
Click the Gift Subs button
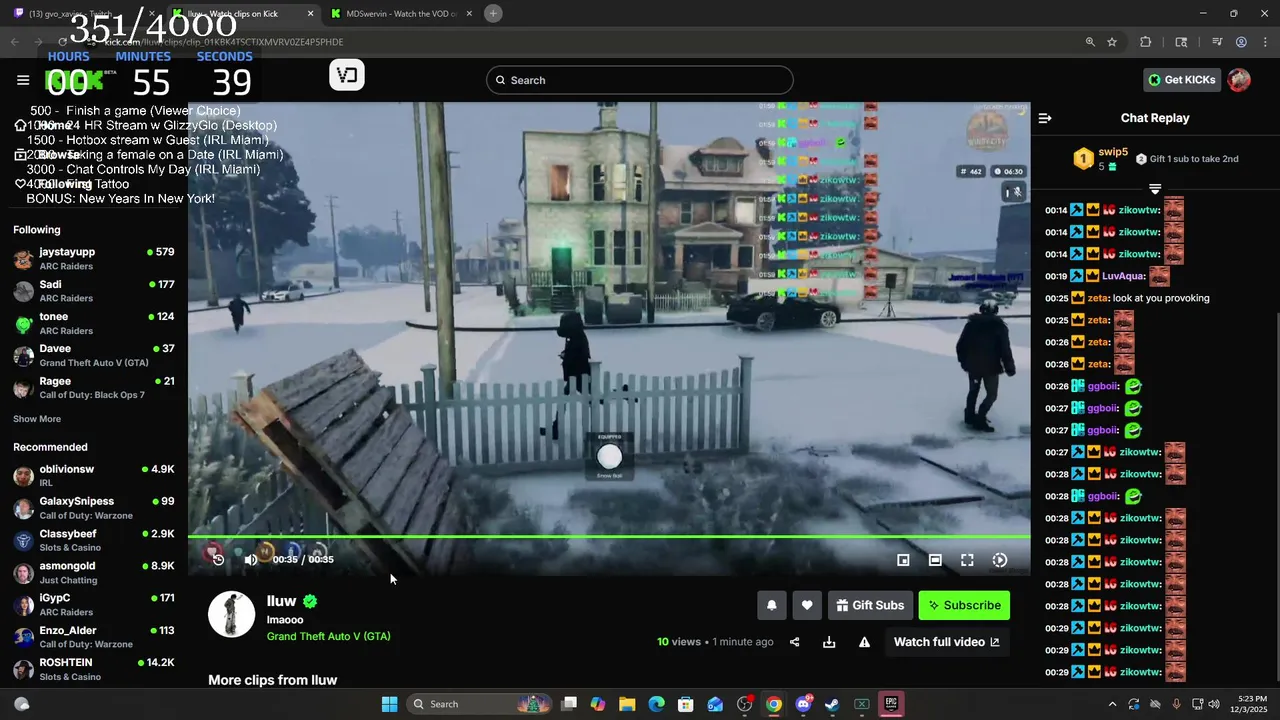870,605
